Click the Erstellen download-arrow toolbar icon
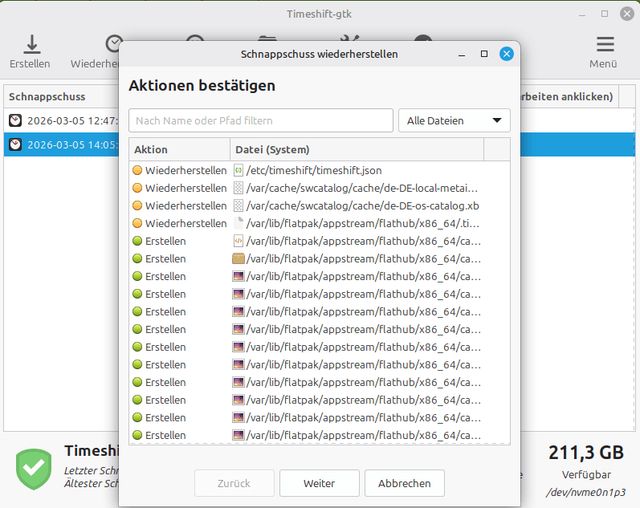The image size is (640, 508). tap(31, 44)
